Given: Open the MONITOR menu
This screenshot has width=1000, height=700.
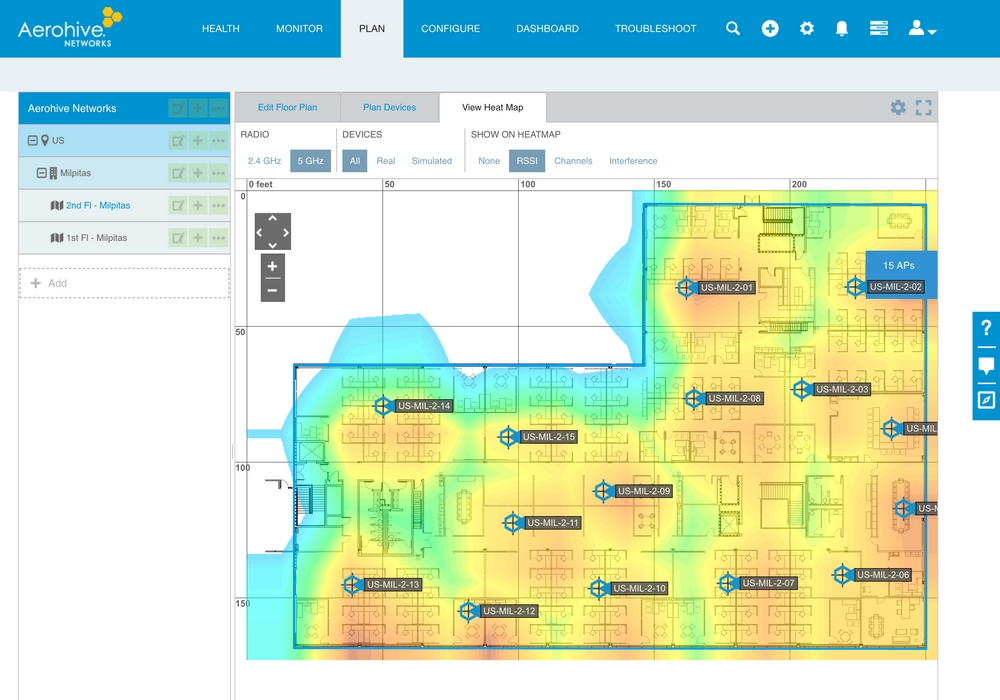Looking at the screenshot, I should (x=299, y=29).
